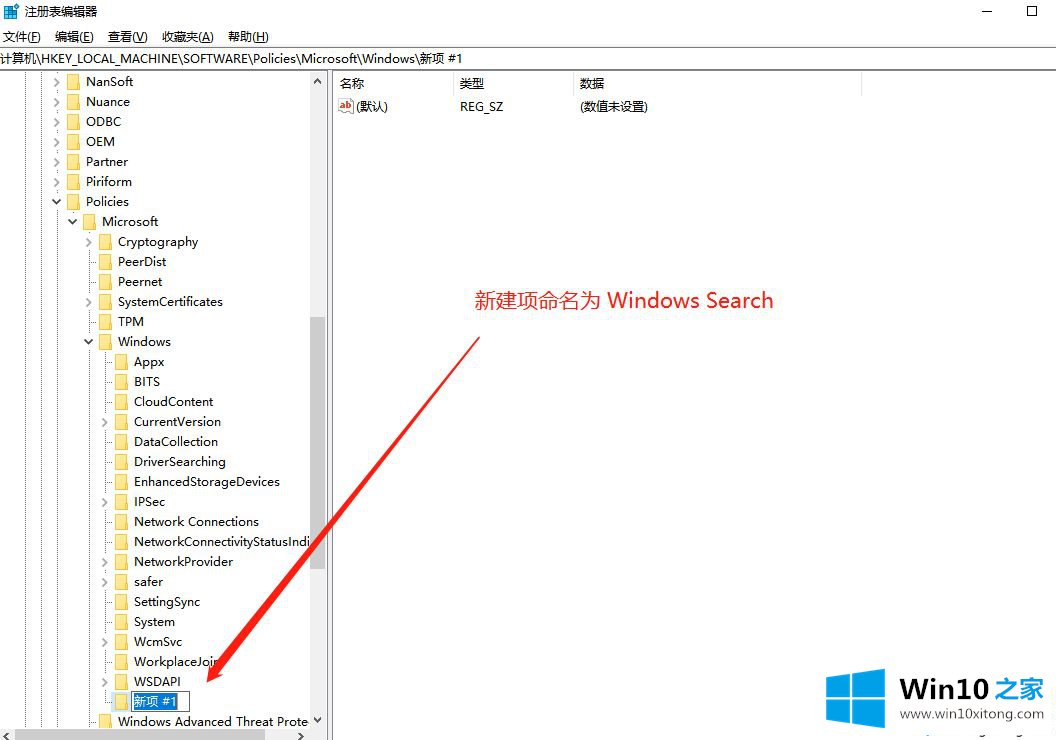Expand the WSDAPI key

pyautogui.click(x=104, y=682)
